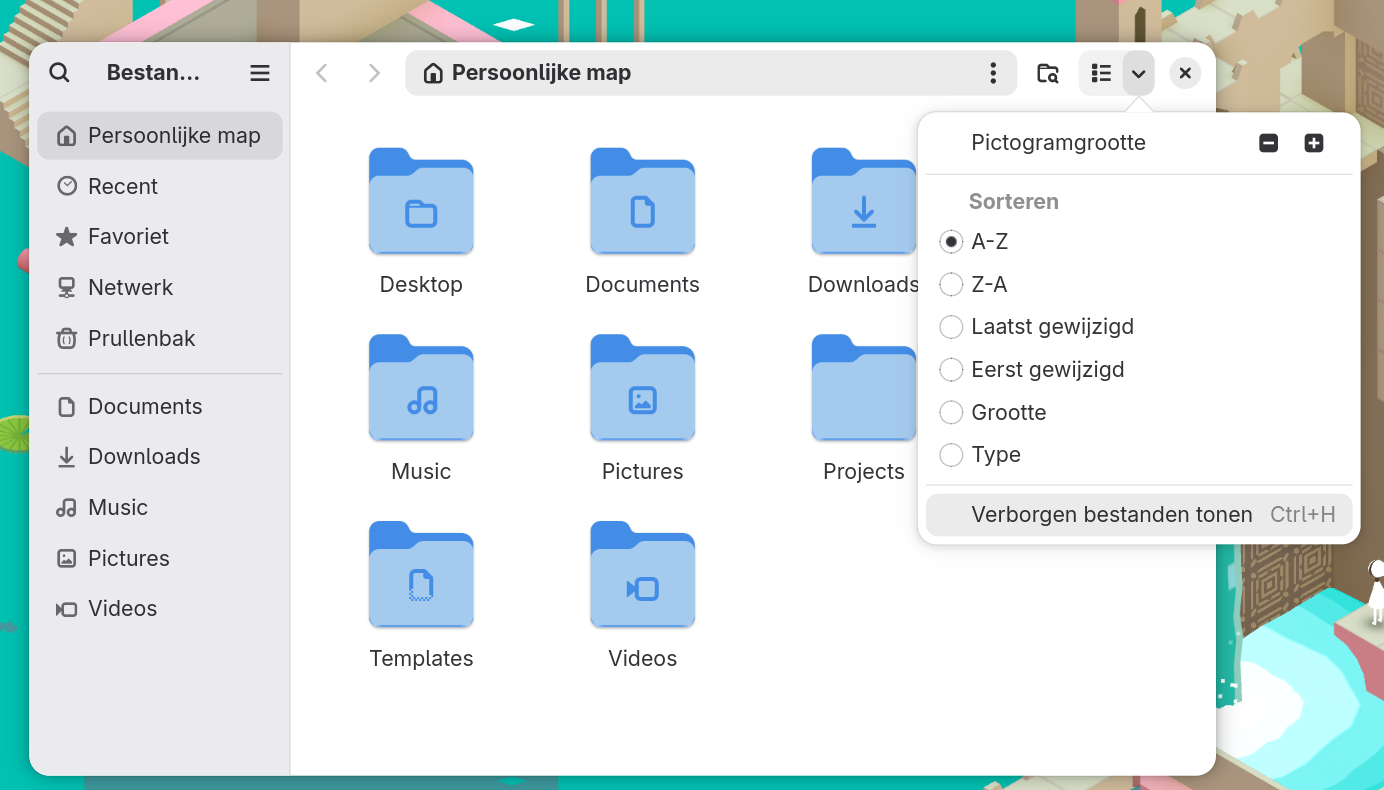Select Laatst gewijzigd sort option

pos(951,327)
